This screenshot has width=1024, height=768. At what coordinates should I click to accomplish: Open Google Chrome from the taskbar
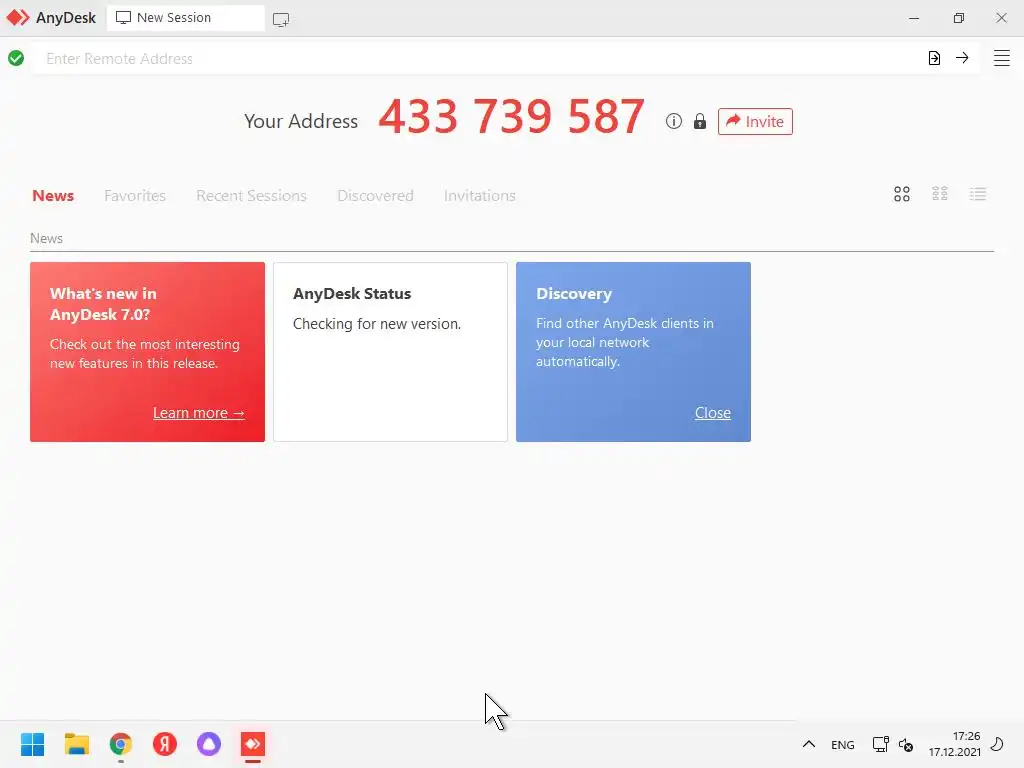(121, 744)
